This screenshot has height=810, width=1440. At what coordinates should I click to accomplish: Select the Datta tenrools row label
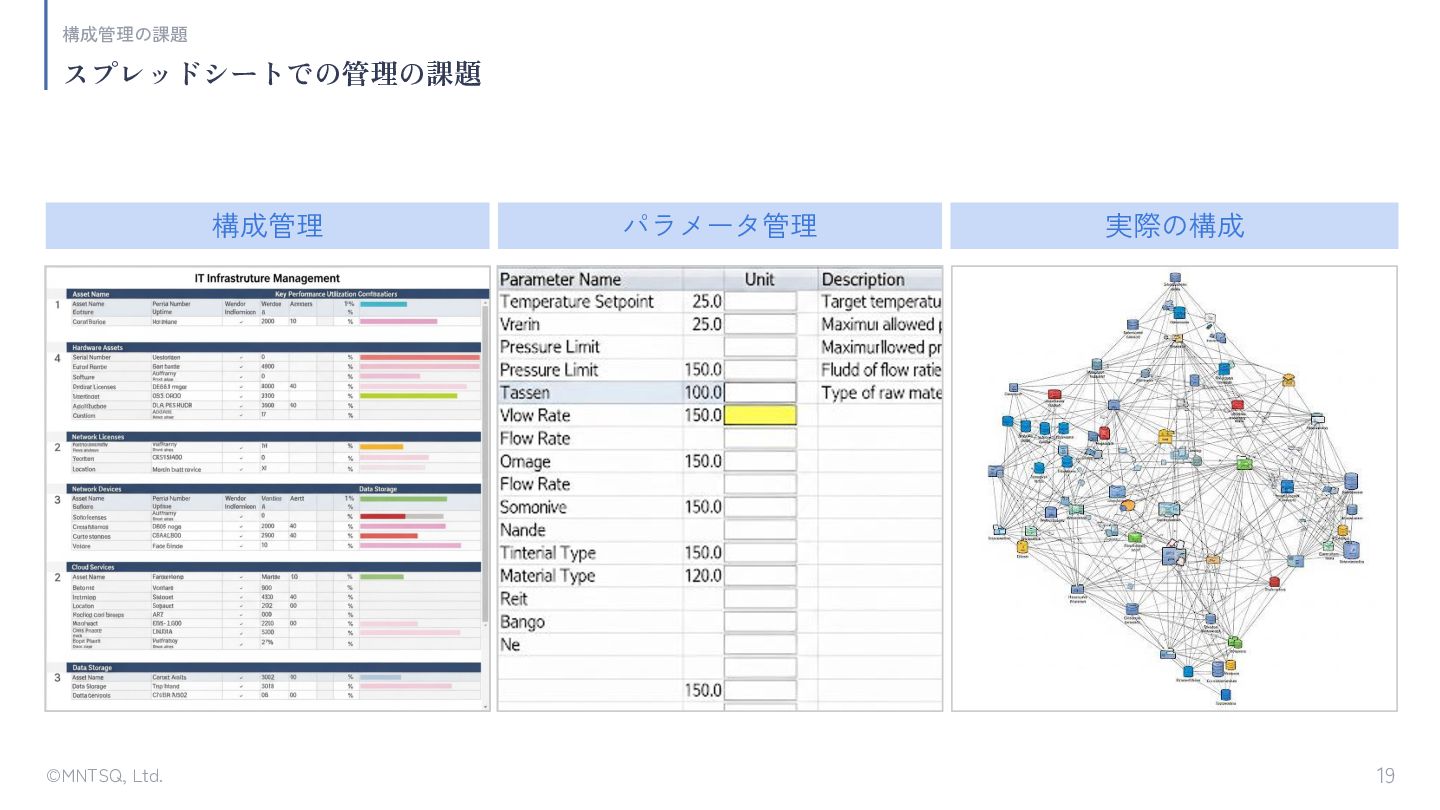92,695
